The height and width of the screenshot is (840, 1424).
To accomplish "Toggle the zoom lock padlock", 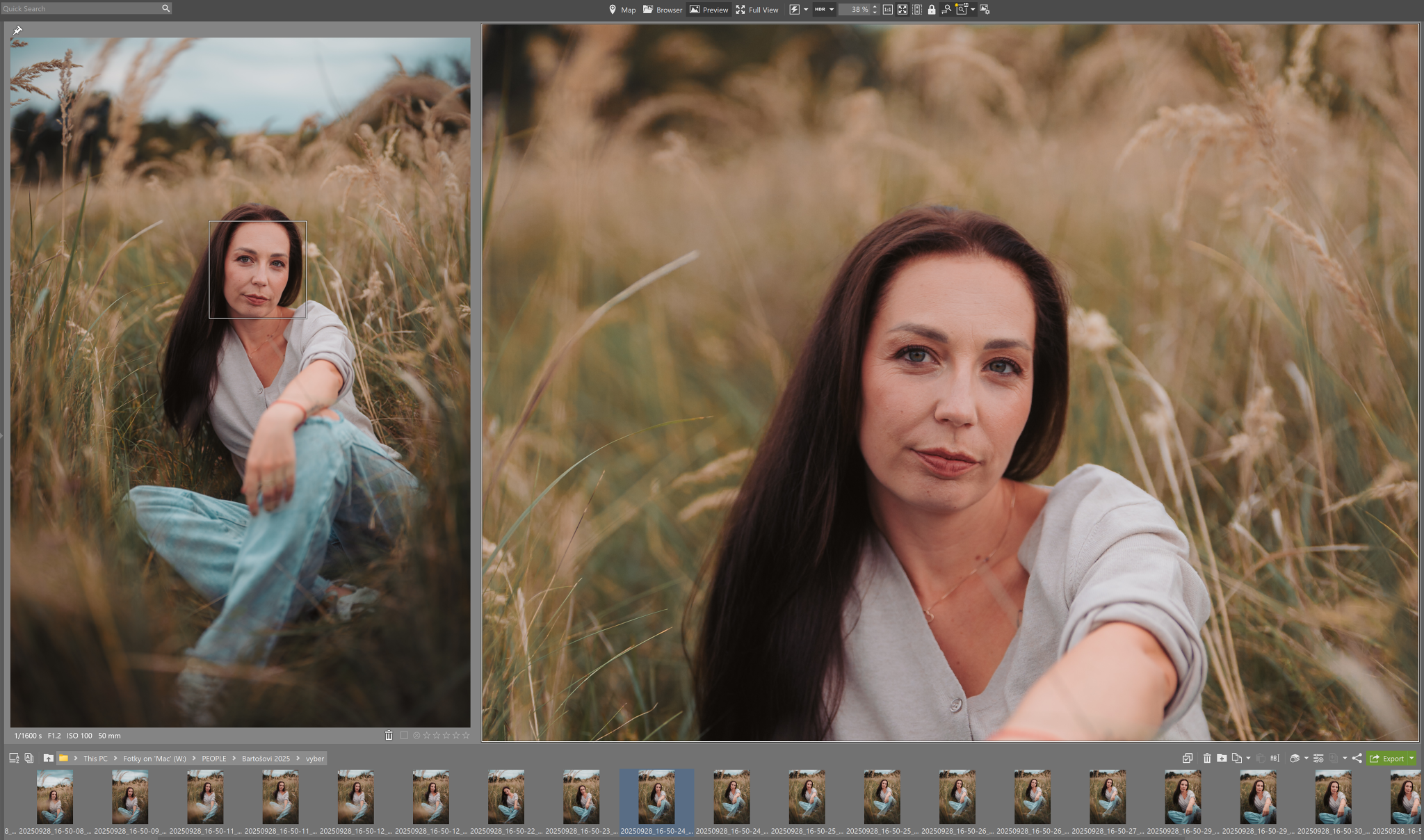I will 932,10.
